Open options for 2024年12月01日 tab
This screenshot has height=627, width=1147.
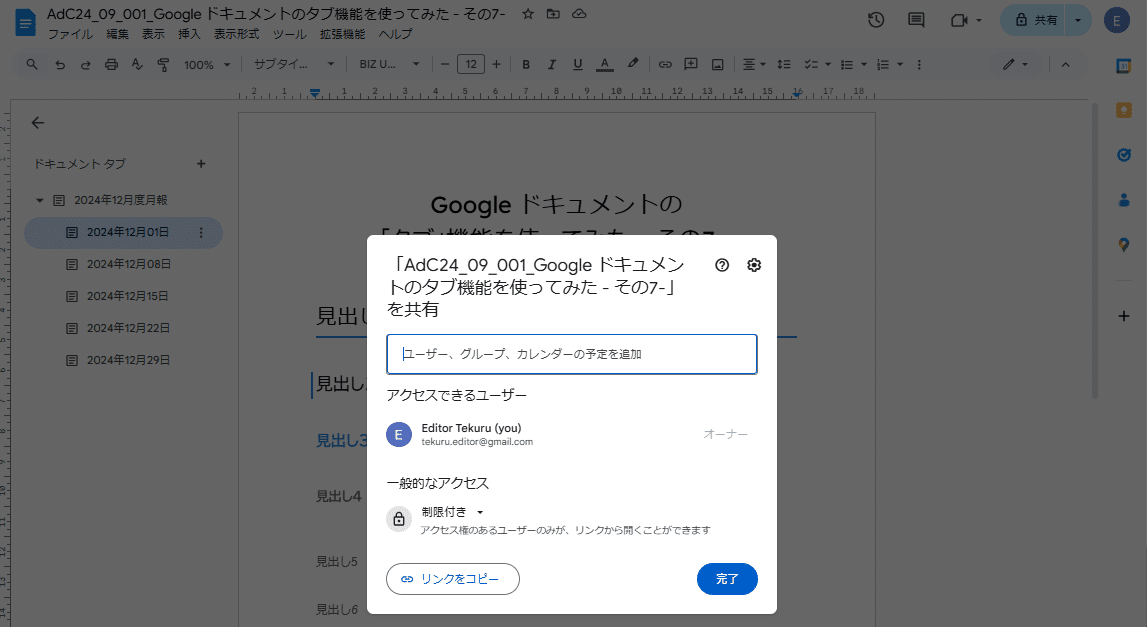pyautogui.click(x=201, y=233)
